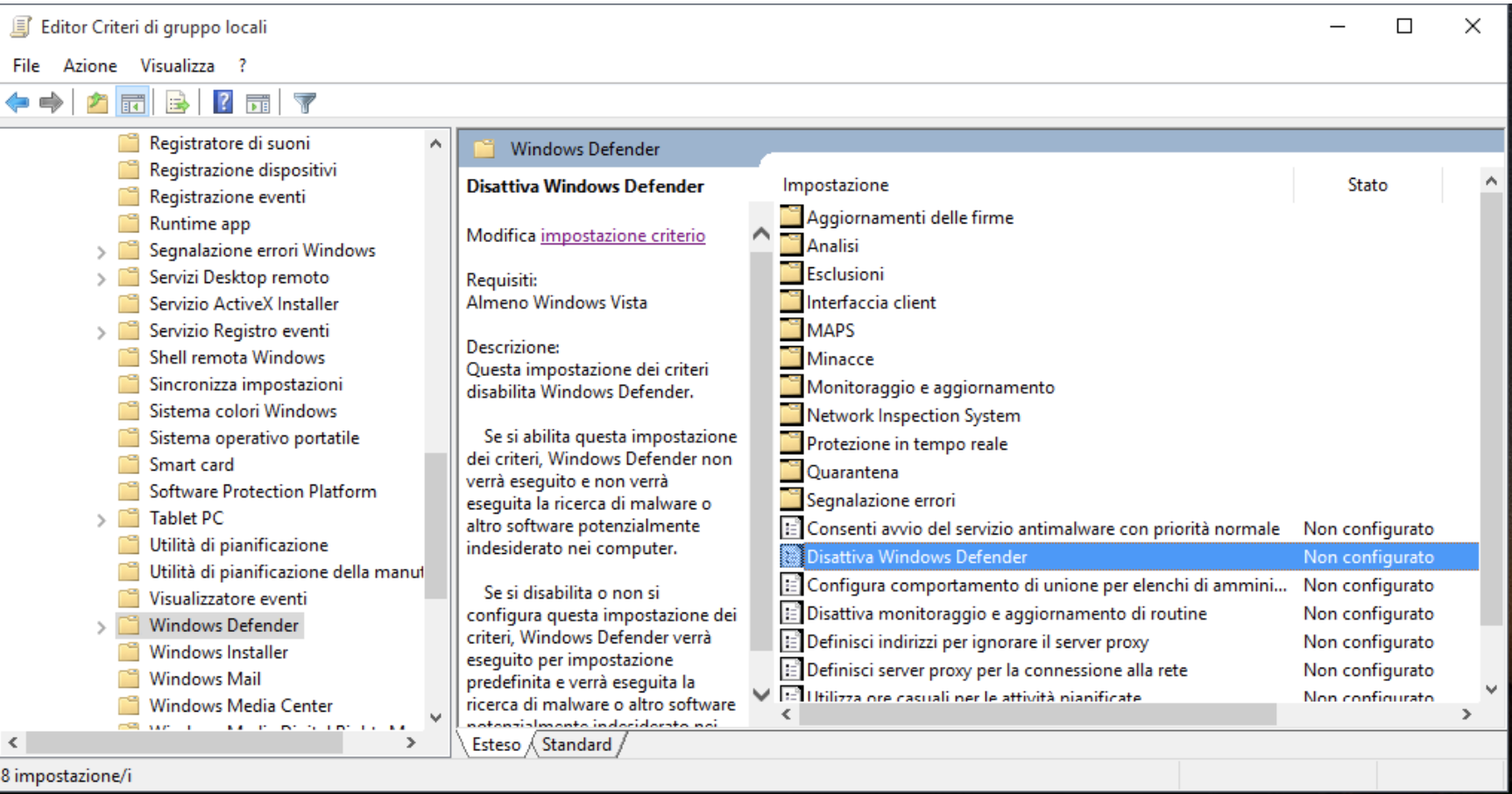Screen dimensions: 1512x794
Task: Click tree pane scroll down arrow
Action: [x=435, y=717]
